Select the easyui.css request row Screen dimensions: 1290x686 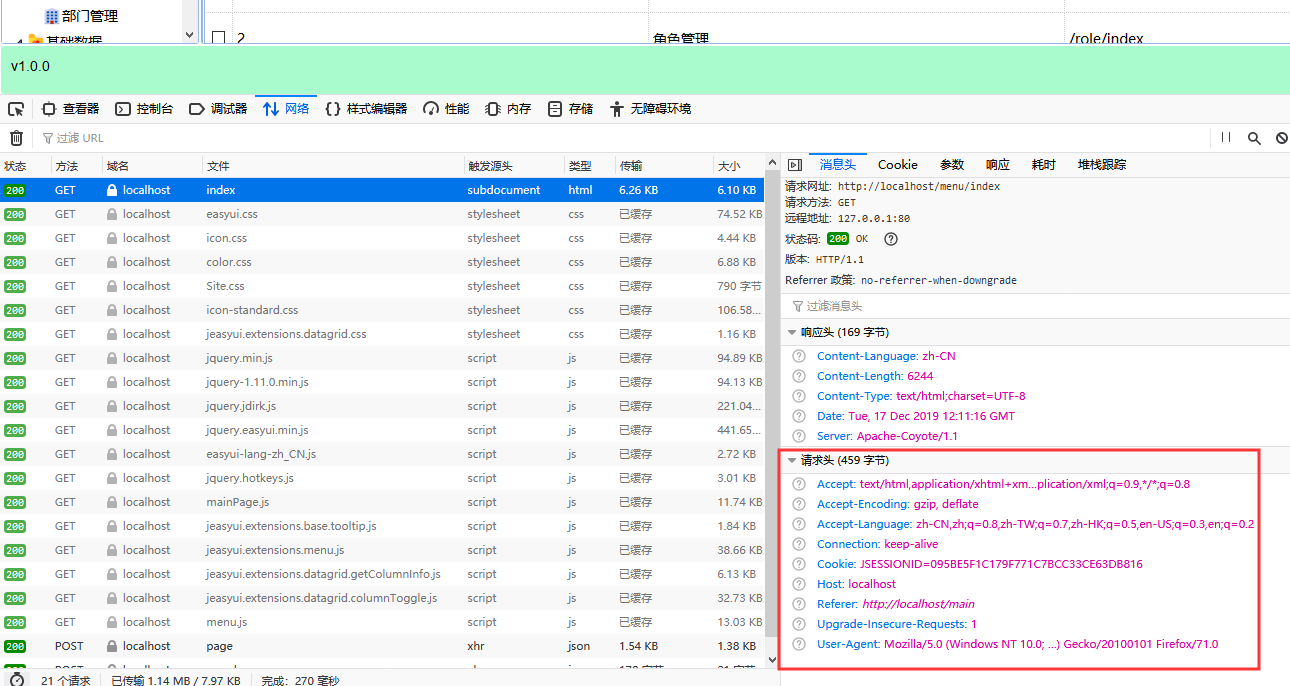382,214
